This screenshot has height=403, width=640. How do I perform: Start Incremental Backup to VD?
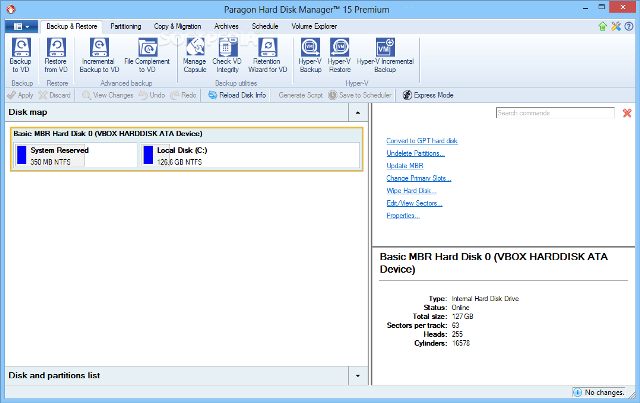[x=99, y=56]
